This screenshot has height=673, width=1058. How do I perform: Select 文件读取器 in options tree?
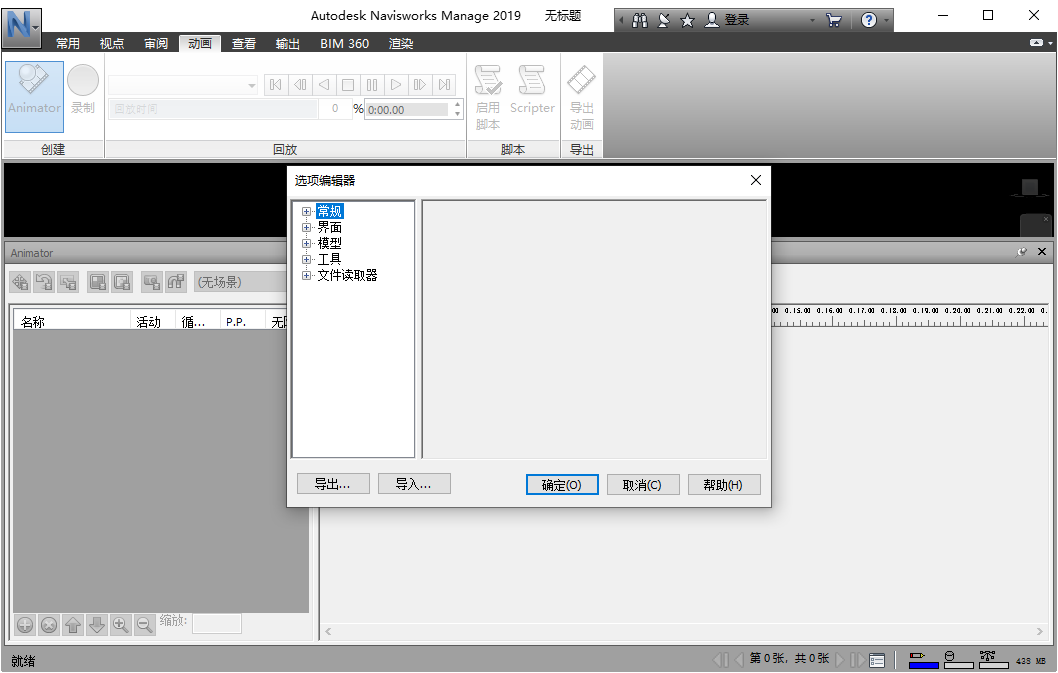[x=347, y=275]
